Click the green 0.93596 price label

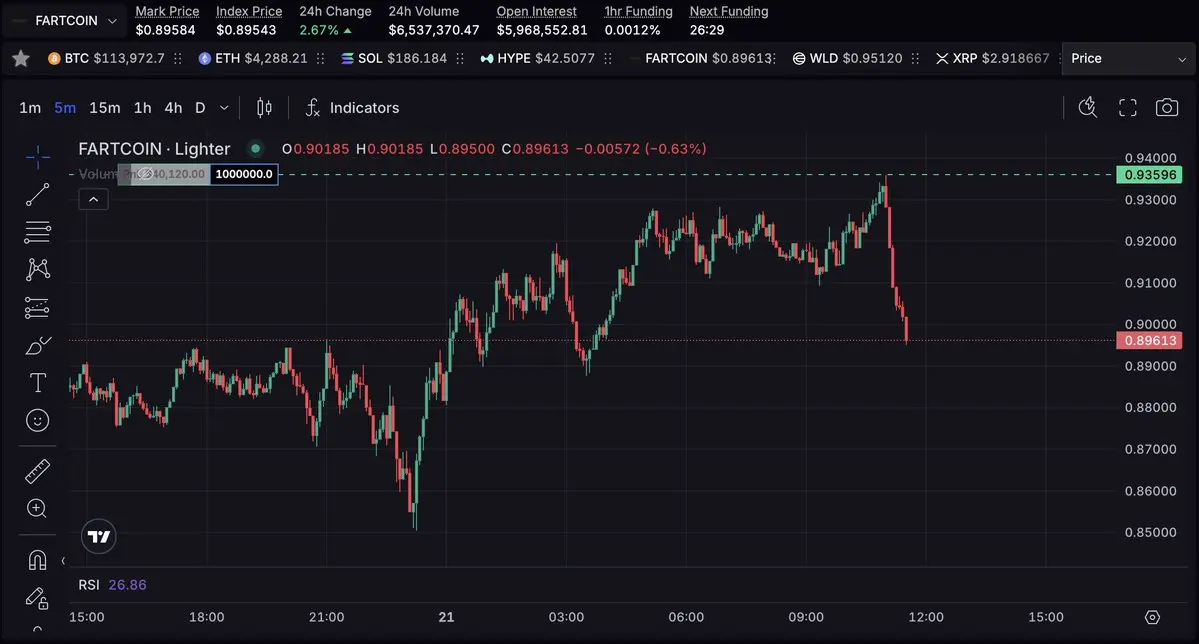1149,174
